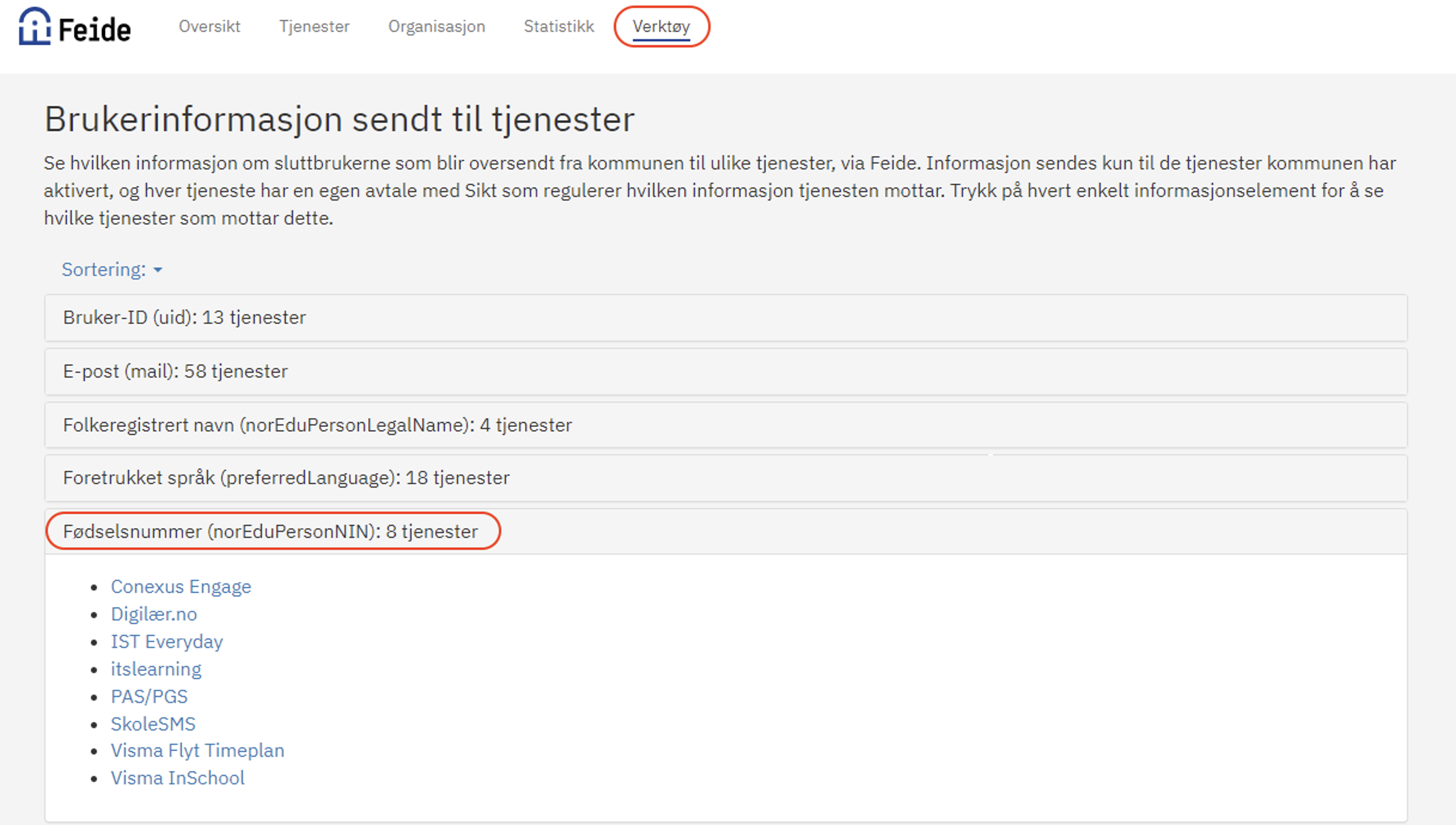This screenshot has height=825, width=1456.
Task: Expand Foretrukket språk row
Action: coord(726,478)
